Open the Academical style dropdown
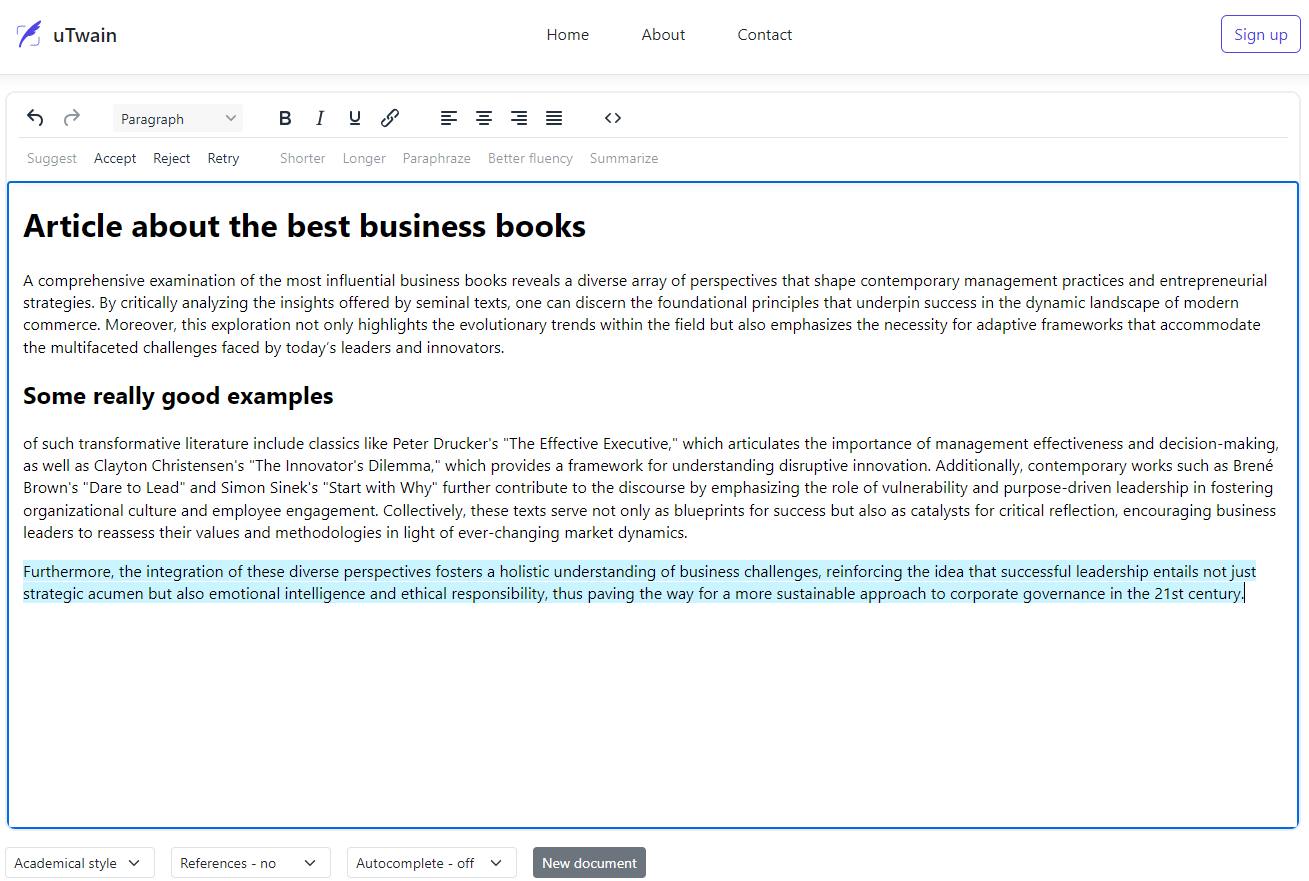 pos(80,863)
